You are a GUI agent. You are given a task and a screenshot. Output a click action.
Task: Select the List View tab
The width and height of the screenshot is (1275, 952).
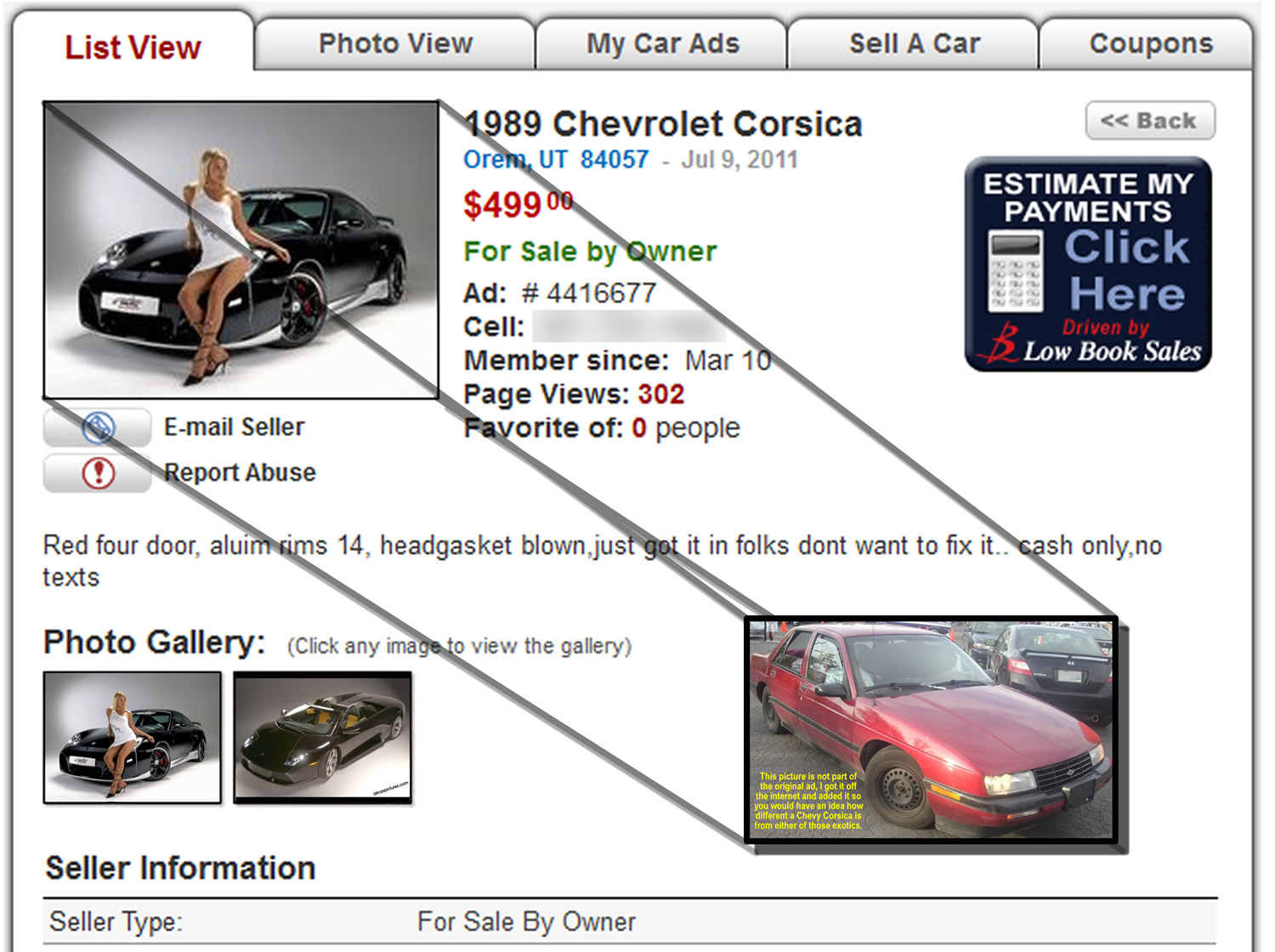tap(133, 47)
